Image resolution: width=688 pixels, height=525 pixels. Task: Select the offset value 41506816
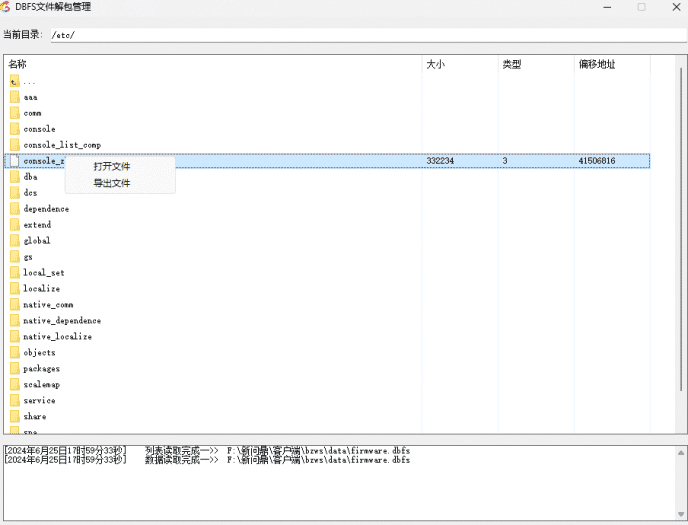click(597, 161)
